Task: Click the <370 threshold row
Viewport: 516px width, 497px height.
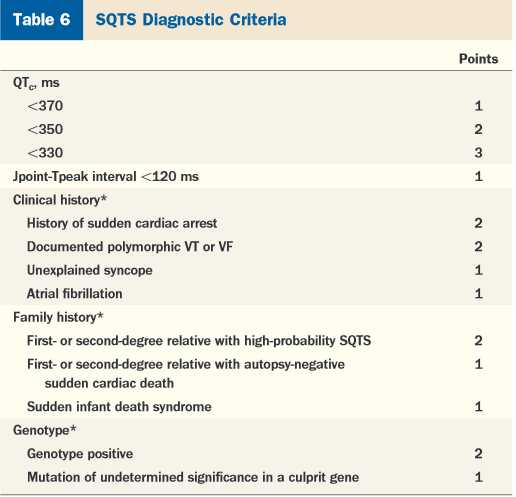Action: pyautogui.click(x=256, y=106)
